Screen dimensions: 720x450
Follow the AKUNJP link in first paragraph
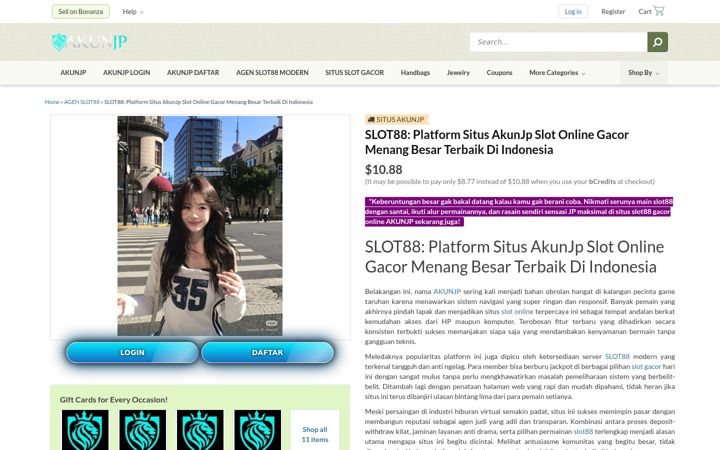click(x=447, y=291)
